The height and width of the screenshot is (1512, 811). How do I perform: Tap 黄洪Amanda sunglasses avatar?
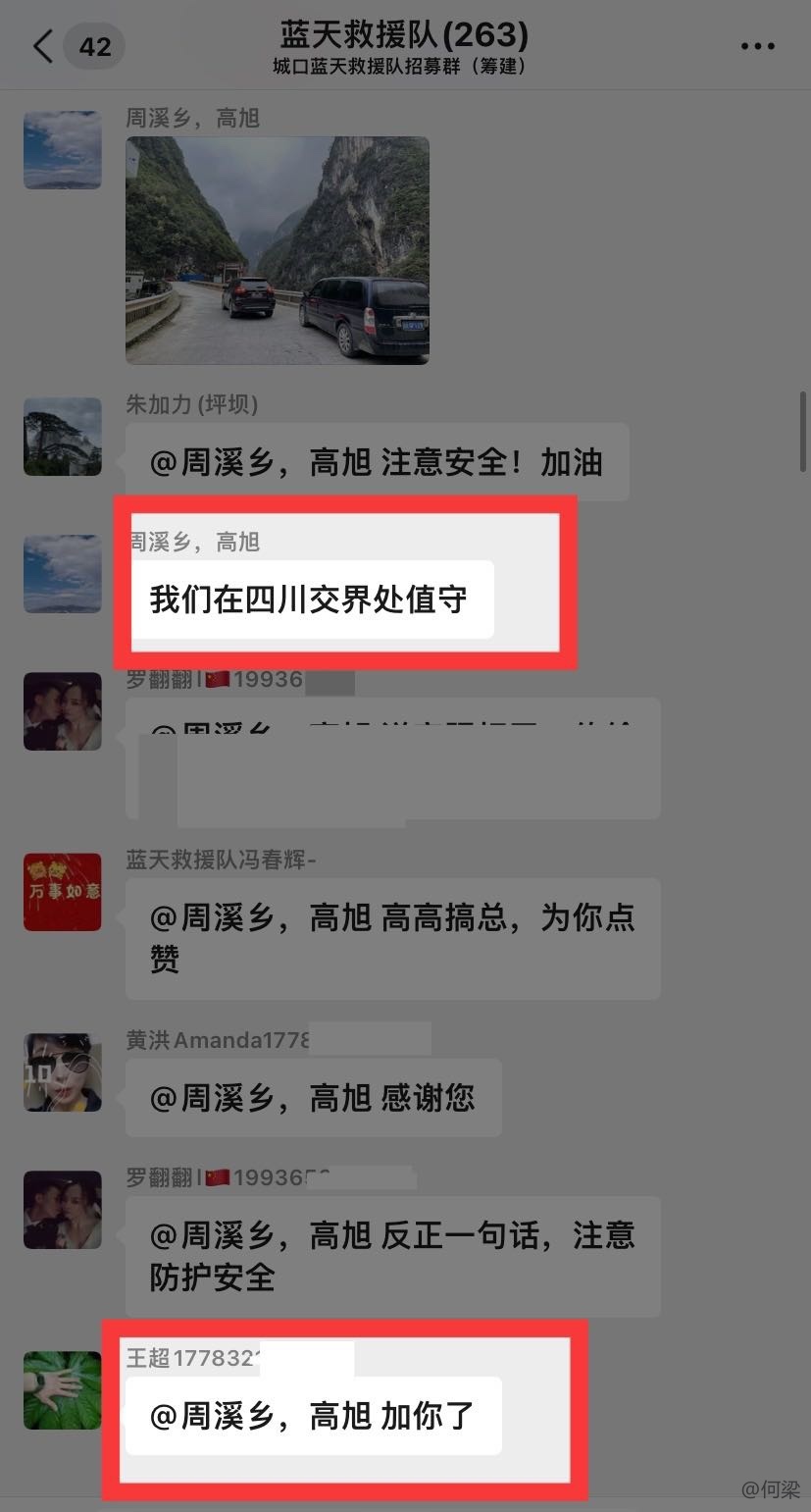tap(63, 1072)
